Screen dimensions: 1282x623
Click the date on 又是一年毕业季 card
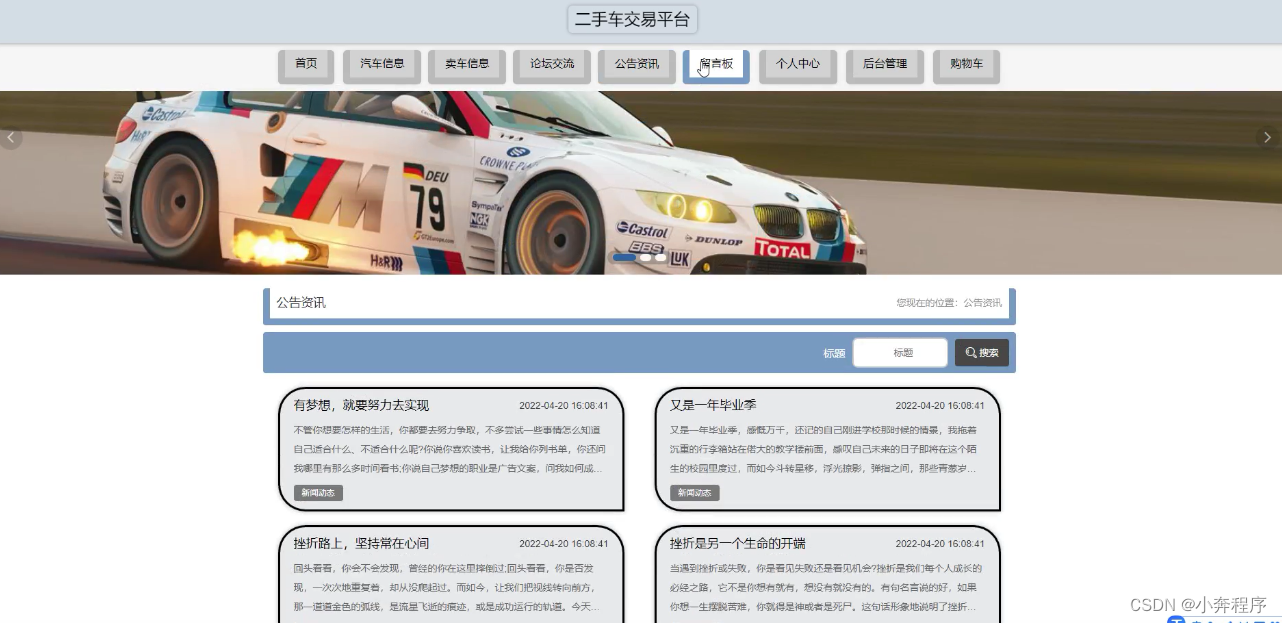(x=940, y=406)
